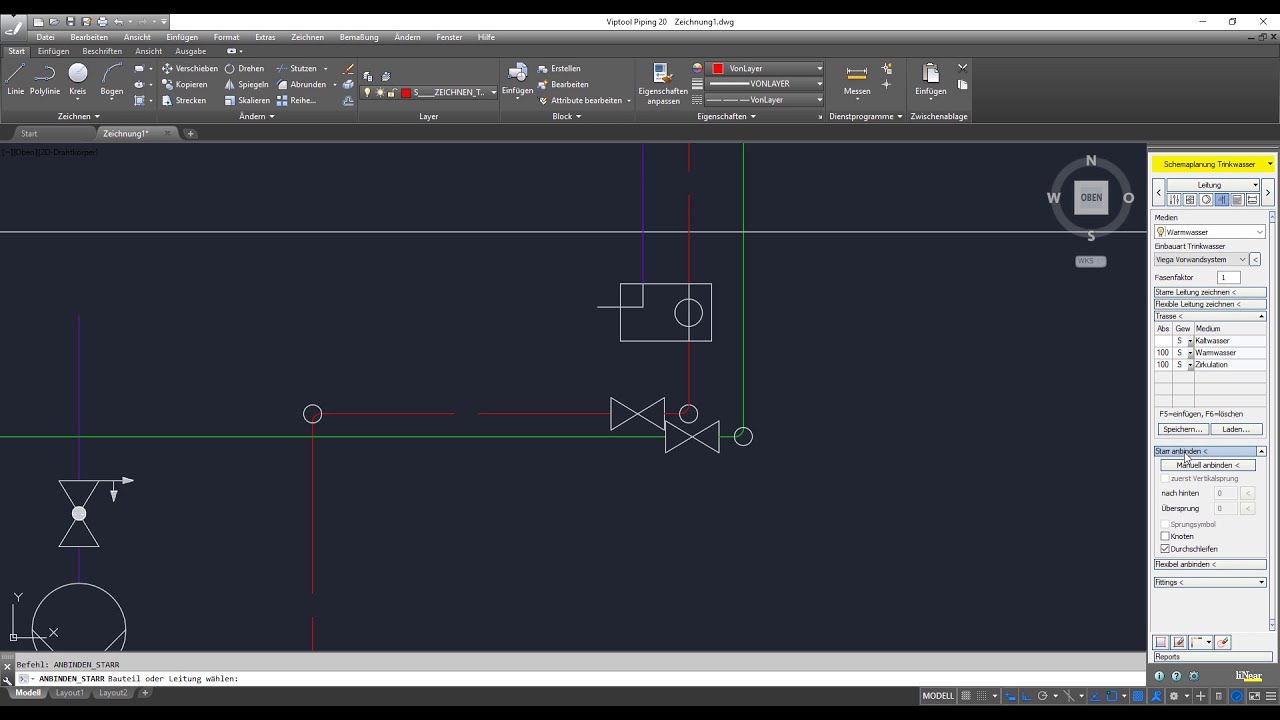Open liNear help question mark icon
The width and height of the screenshot is (1280, 720).
coord(1176,677)
